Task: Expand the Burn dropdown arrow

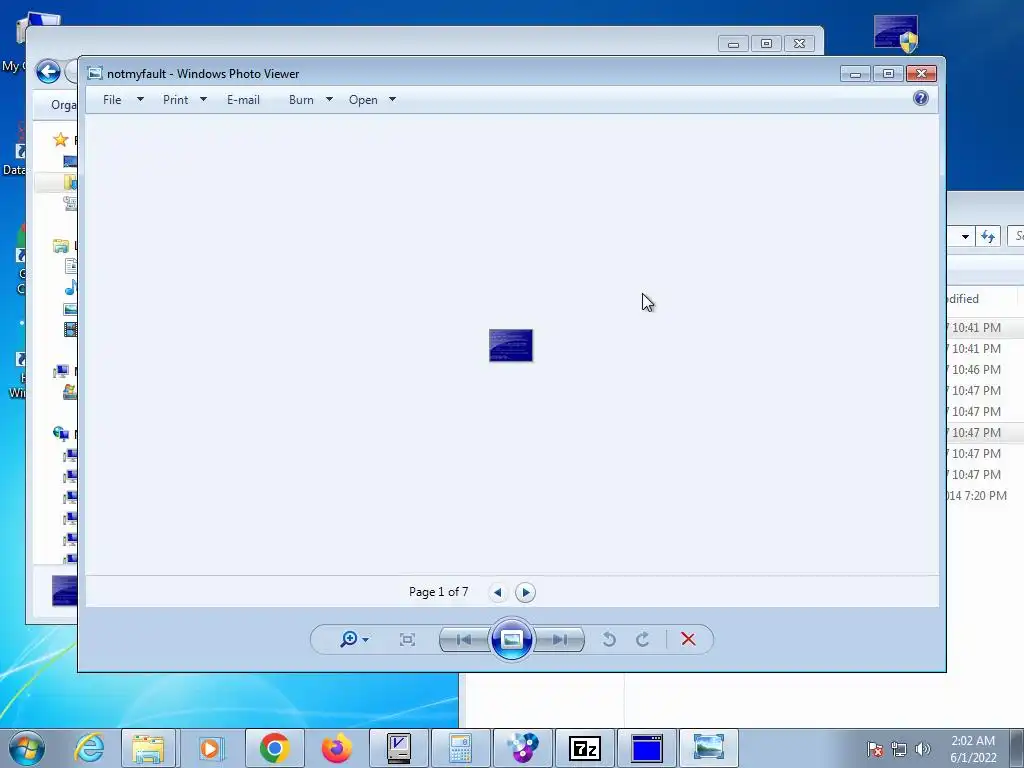Action: (x=329, y=99)
